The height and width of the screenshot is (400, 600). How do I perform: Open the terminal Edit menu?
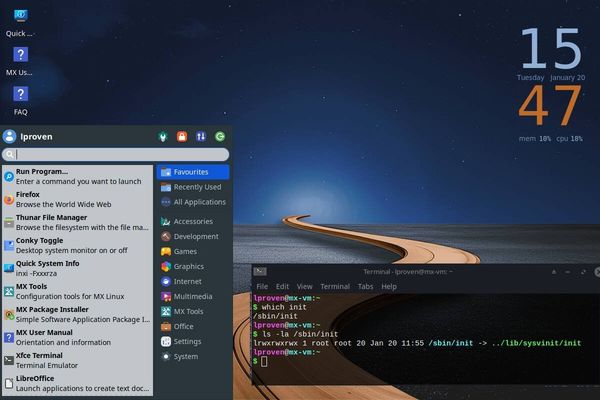tap(282, 286)
